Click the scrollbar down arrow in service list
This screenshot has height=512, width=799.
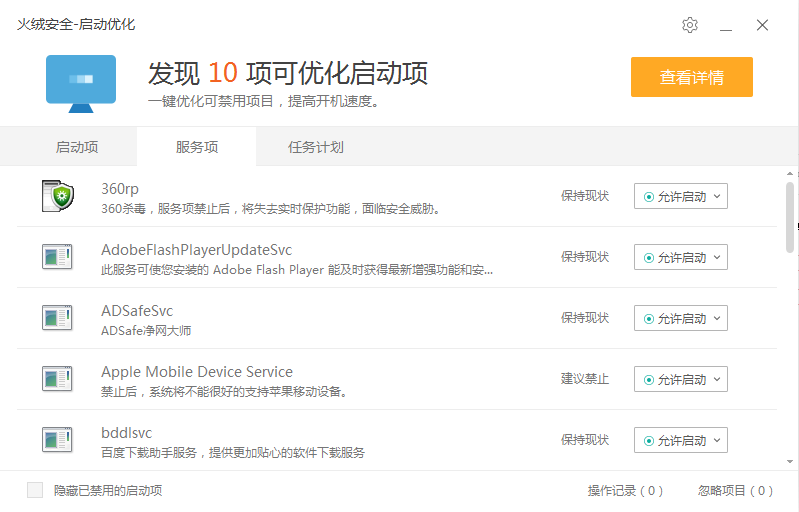tap(790, 462)
